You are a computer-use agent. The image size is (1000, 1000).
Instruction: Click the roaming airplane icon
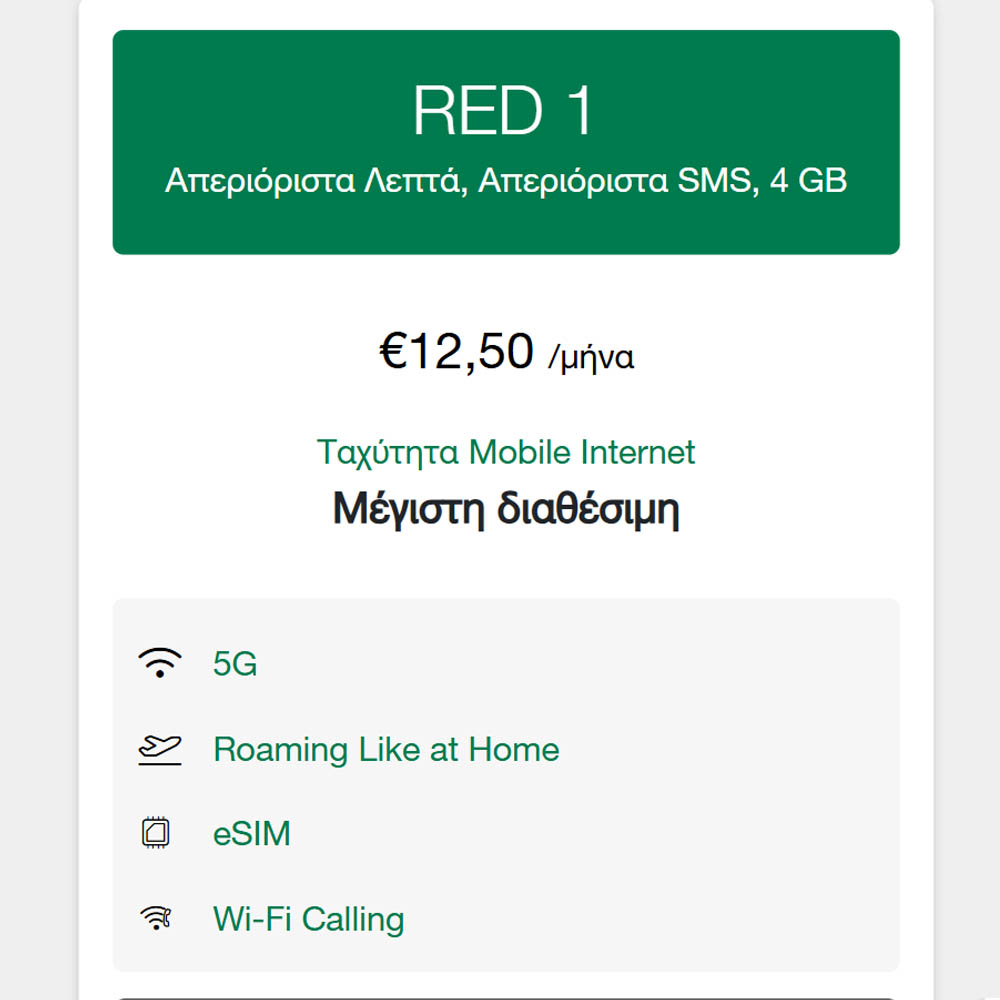pos(160,749)
